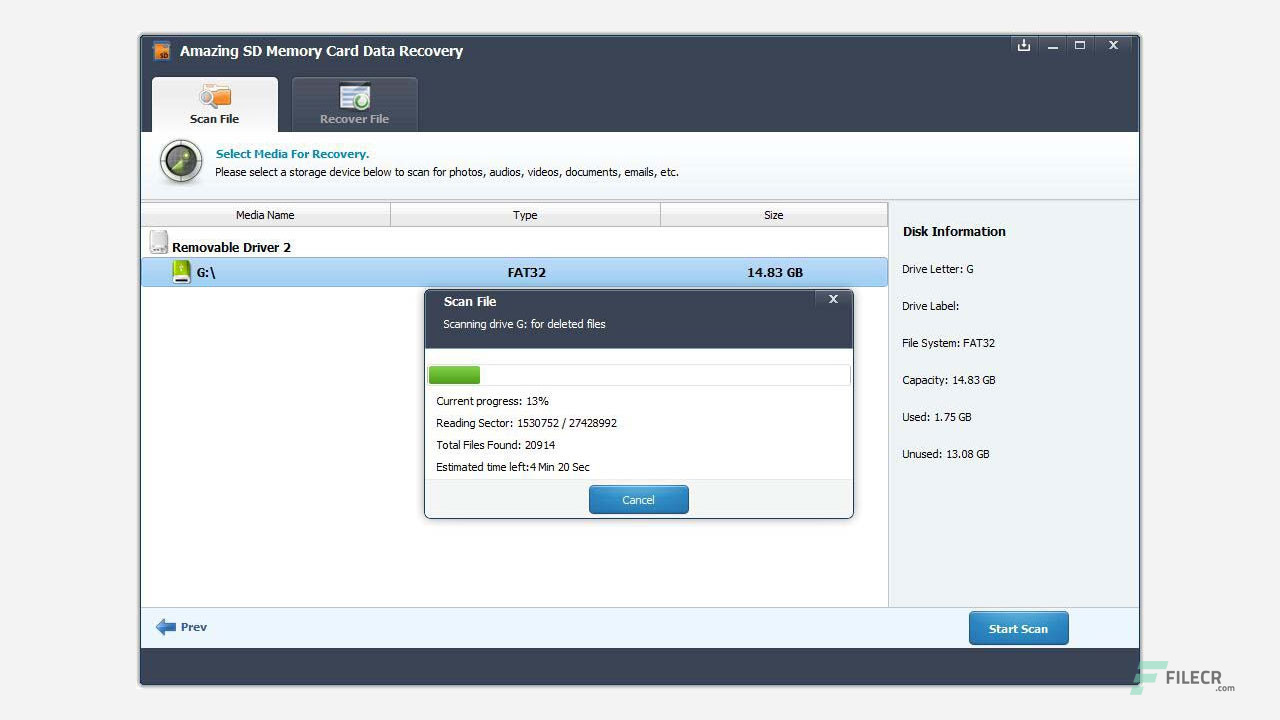Screen dimensions: 1280x720
Task: Go back with the Prev arrow icon
Action: point(166,627)
